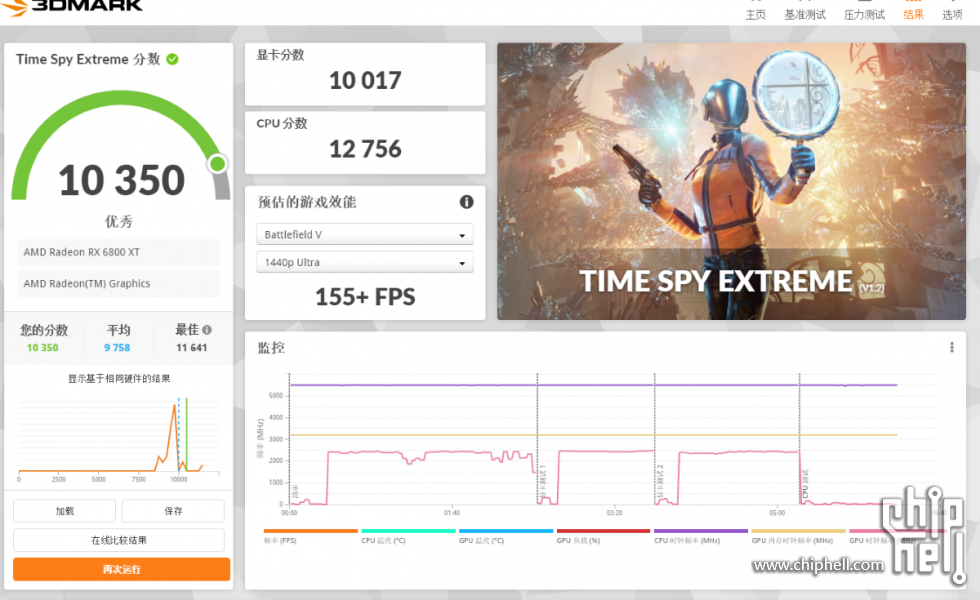Click the Time Spy Extreme hero image
The width and height of the screenshot is (980, 600).
(x=731, y=181)
